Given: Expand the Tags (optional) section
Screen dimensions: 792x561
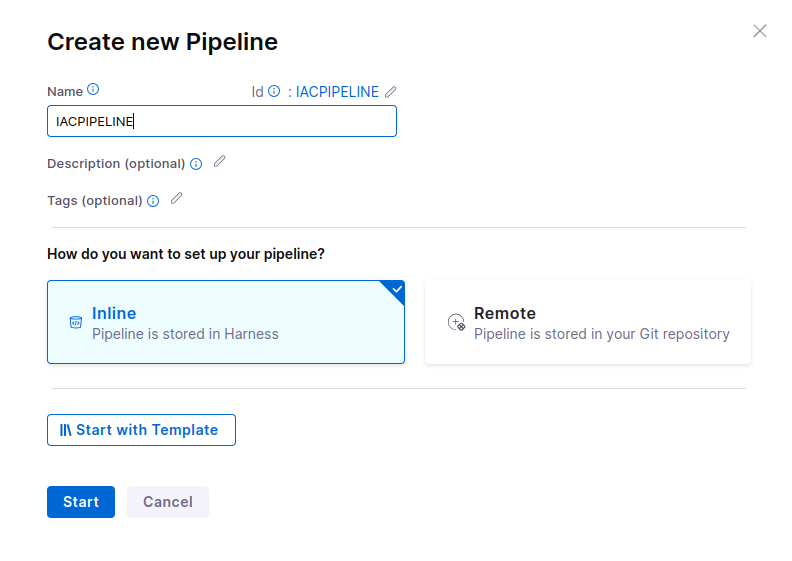Looking at the screenshot, I should click(94, 200).
